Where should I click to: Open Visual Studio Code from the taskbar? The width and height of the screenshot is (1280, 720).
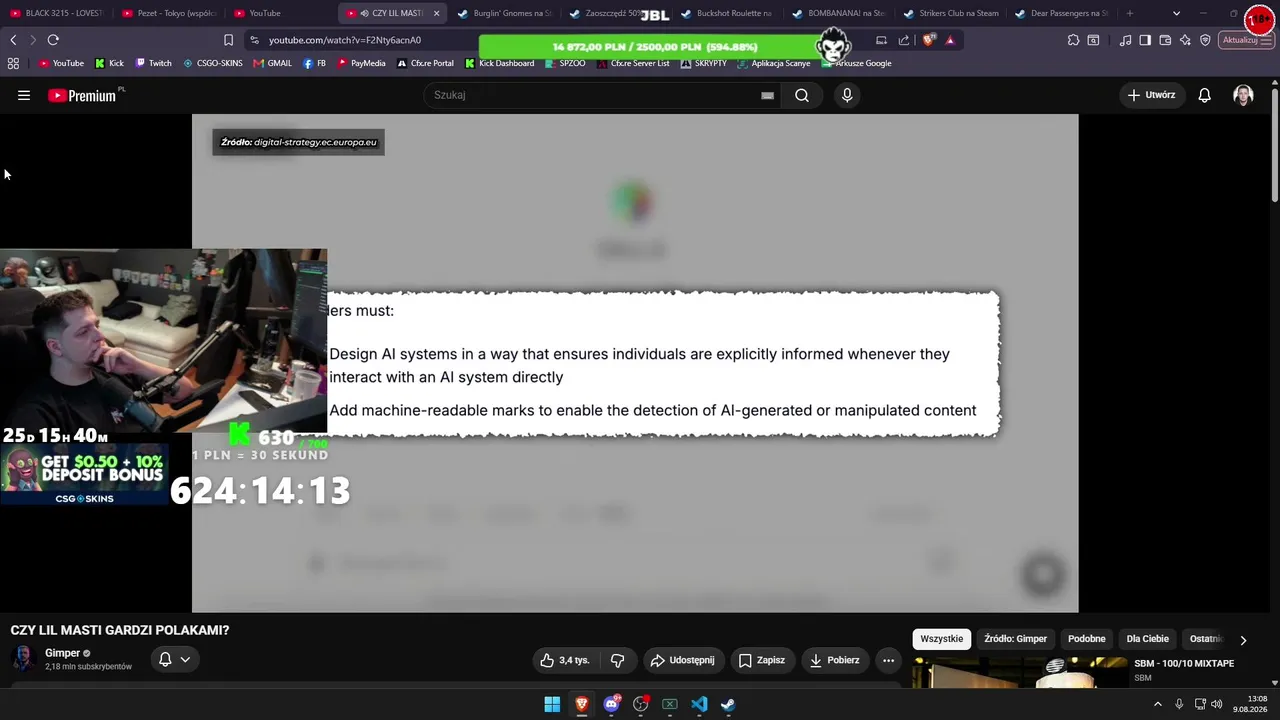click(699, 704)
